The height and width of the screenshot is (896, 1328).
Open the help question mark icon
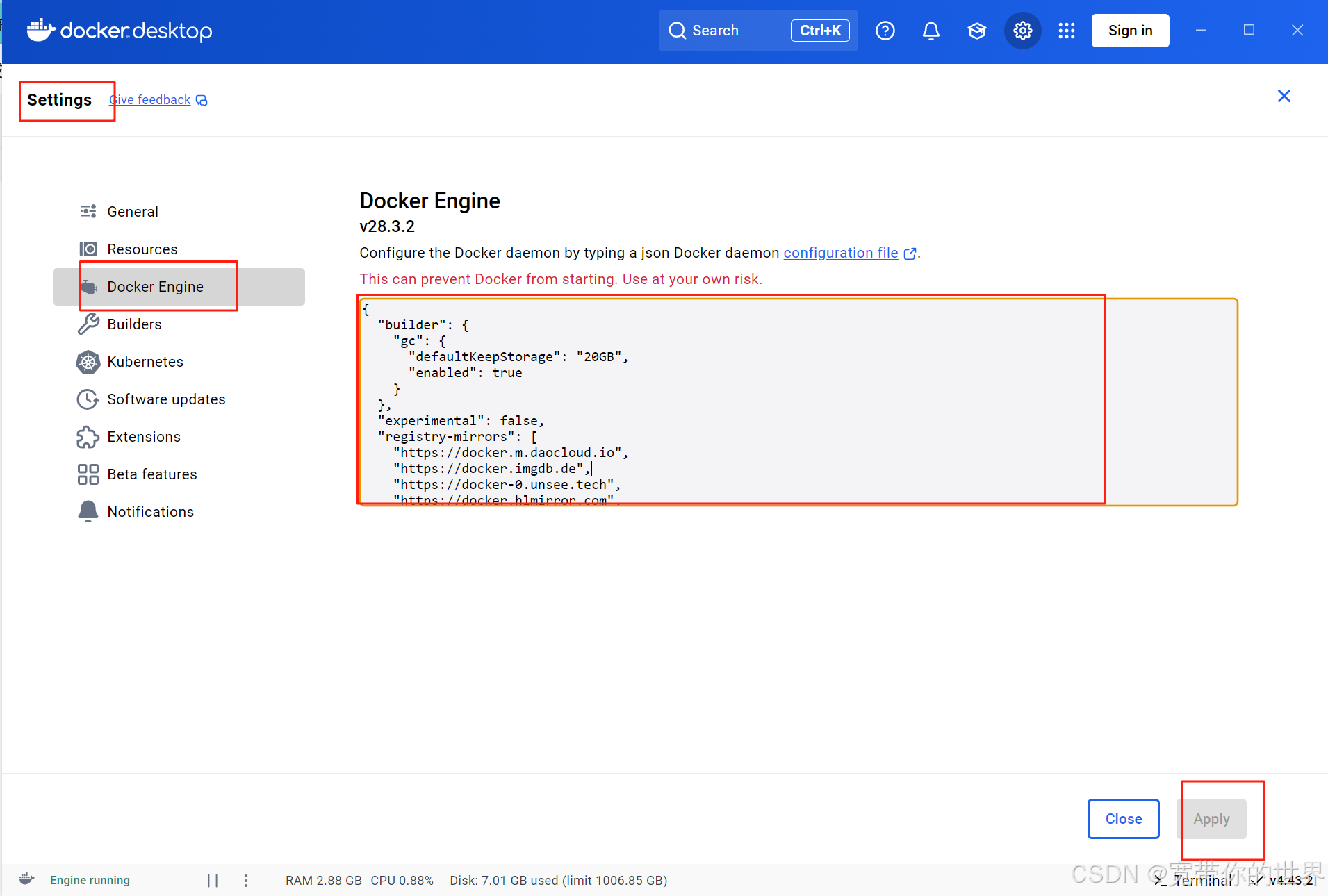click(885, 31)
